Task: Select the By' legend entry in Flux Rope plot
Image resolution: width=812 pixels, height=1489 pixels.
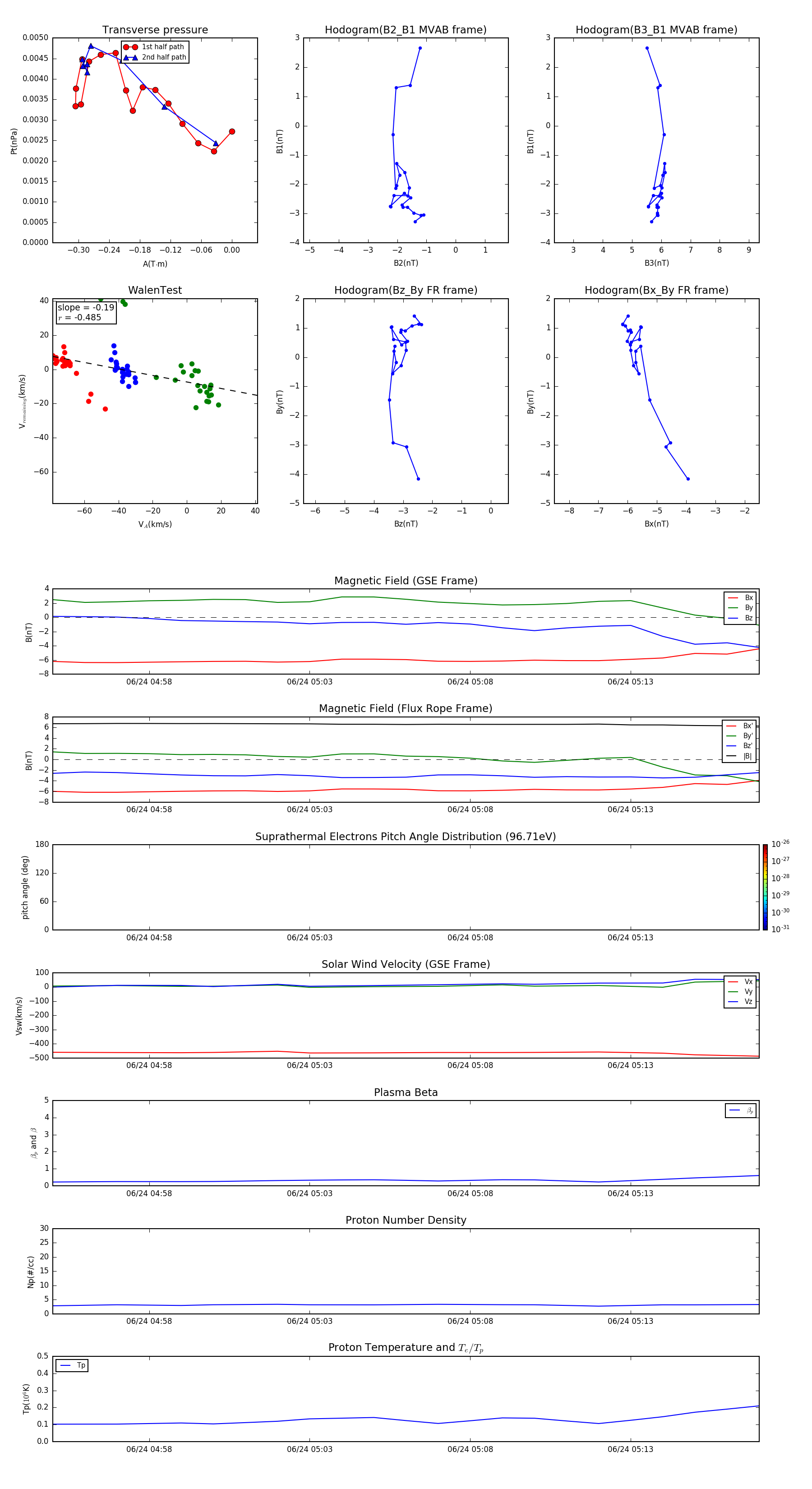Action: [740, 736]
